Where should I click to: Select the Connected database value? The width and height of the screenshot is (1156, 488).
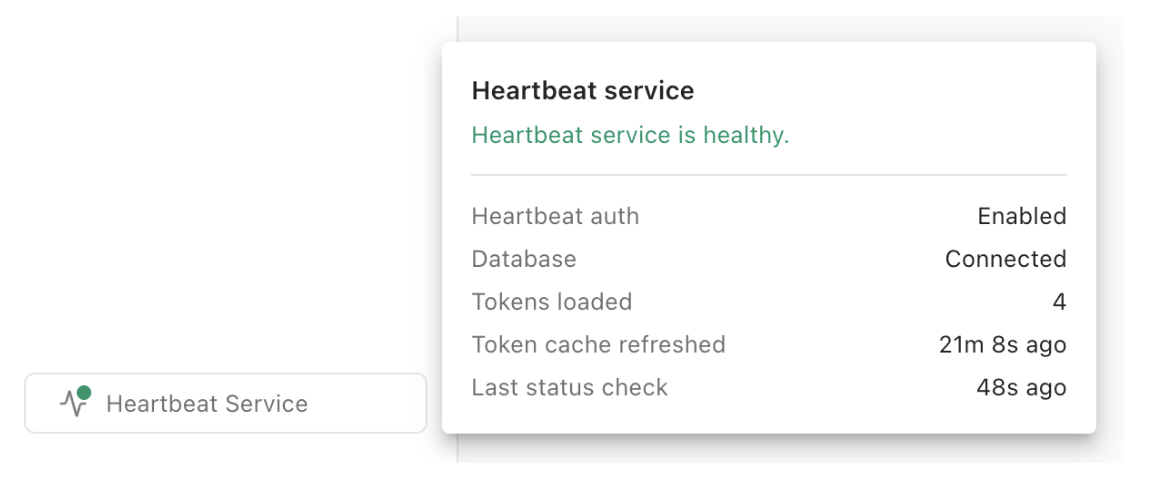[x=1006, y=259]
